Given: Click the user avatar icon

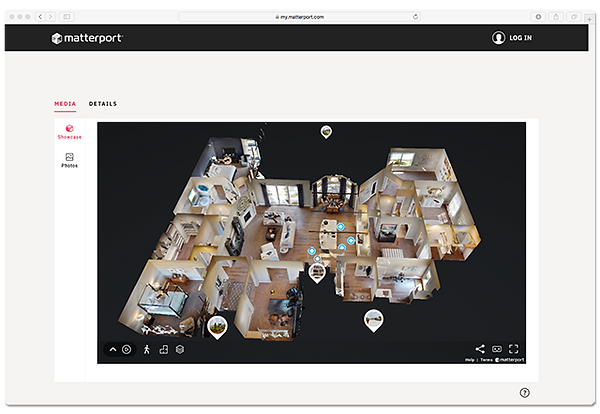Looking at the screenshot, I should click(498, 37).
